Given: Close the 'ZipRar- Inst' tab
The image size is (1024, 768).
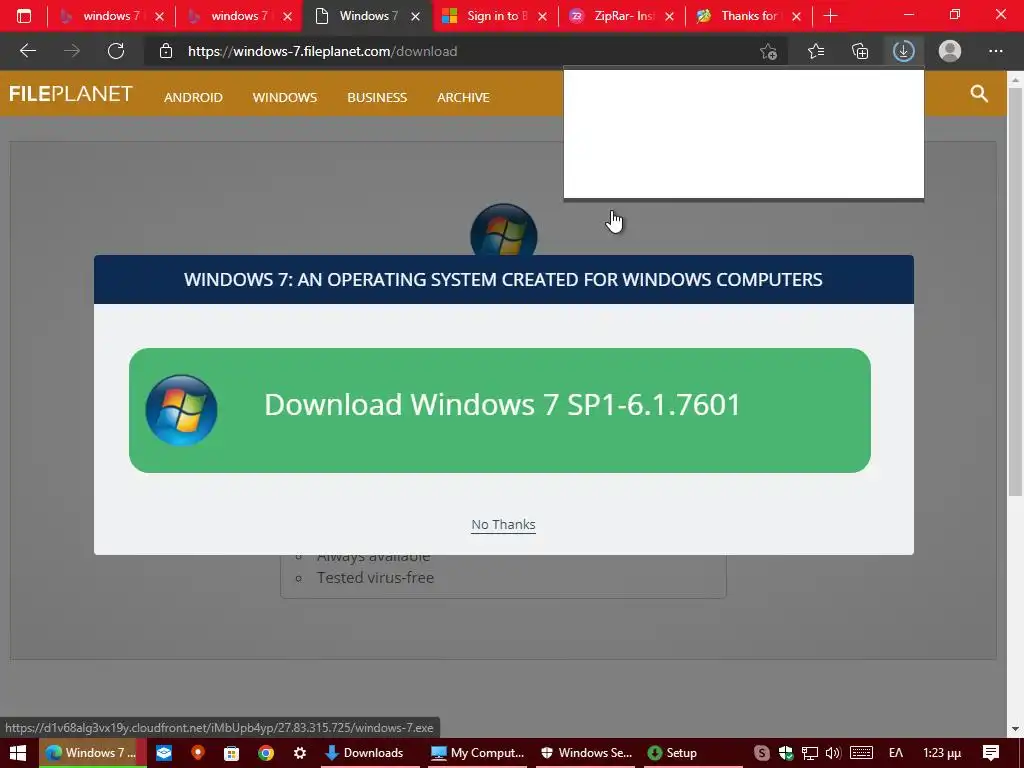Looking at the screenshot, I should (x=669, y=16).
